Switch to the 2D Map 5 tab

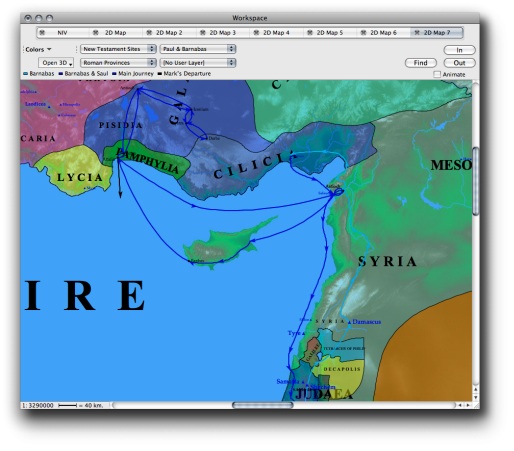329,33
